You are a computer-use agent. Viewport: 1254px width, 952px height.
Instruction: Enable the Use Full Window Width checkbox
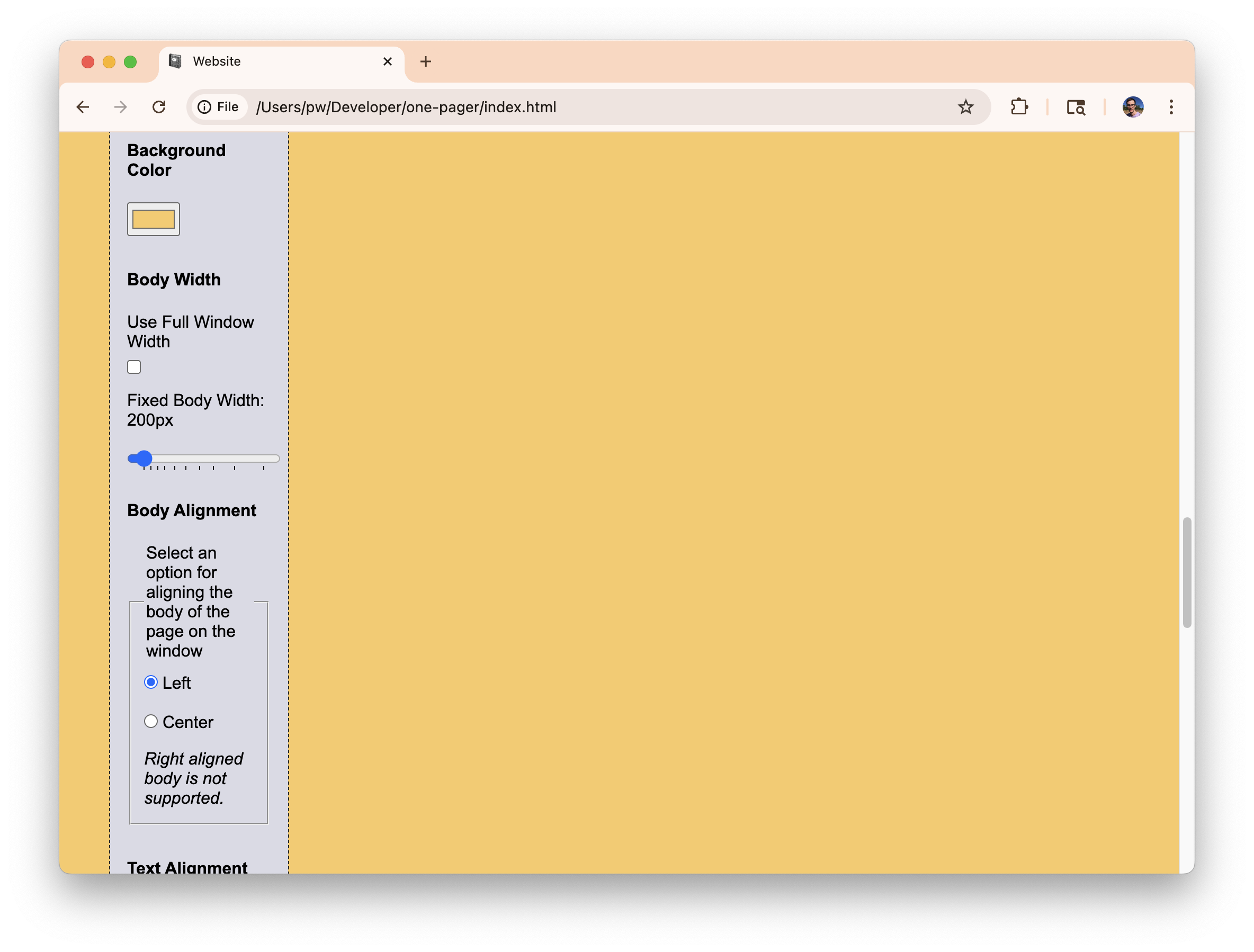click(x=134, y=366)
